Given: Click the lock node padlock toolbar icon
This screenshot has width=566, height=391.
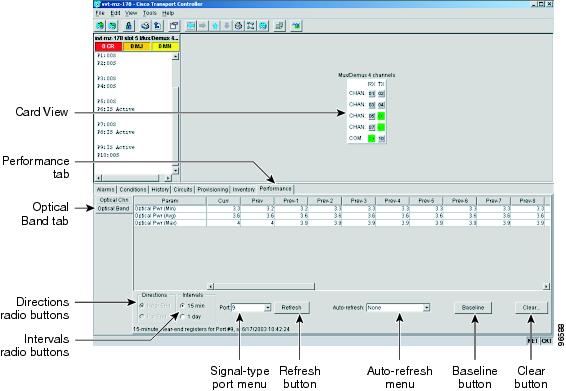Looking at the screenshot, I should coord(128,26).
